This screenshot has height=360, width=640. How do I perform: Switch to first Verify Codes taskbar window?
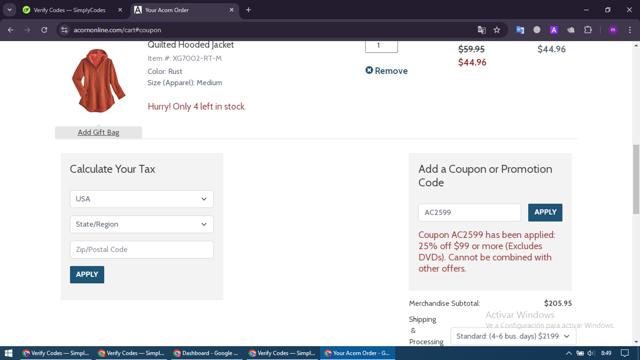coord(56,353)
